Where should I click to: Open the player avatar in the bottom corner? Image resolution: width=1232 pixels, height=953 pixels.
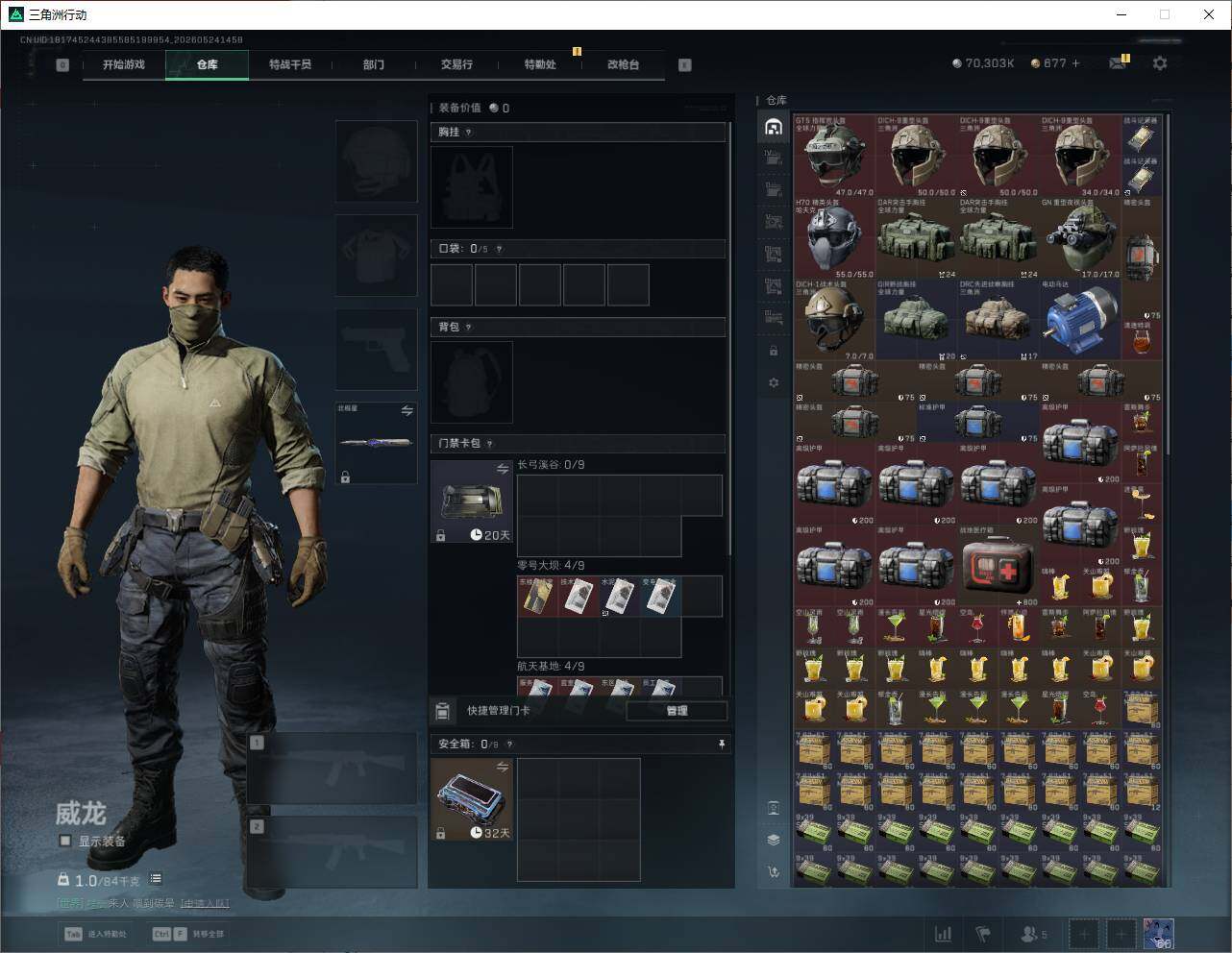click(1158, 934)
